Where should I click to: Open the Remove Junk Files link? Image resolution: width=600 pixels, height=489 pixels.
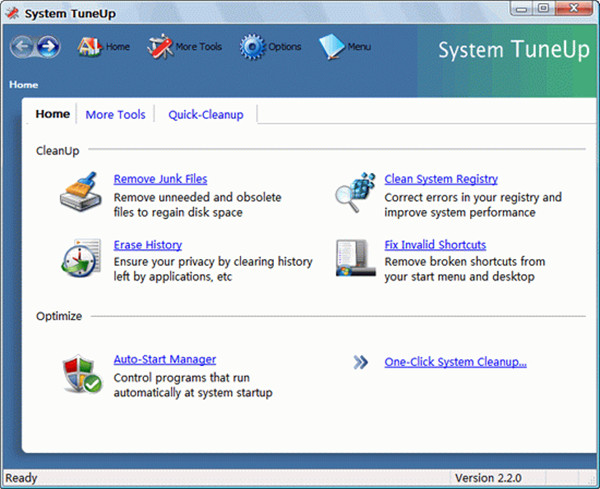point(160,179)
